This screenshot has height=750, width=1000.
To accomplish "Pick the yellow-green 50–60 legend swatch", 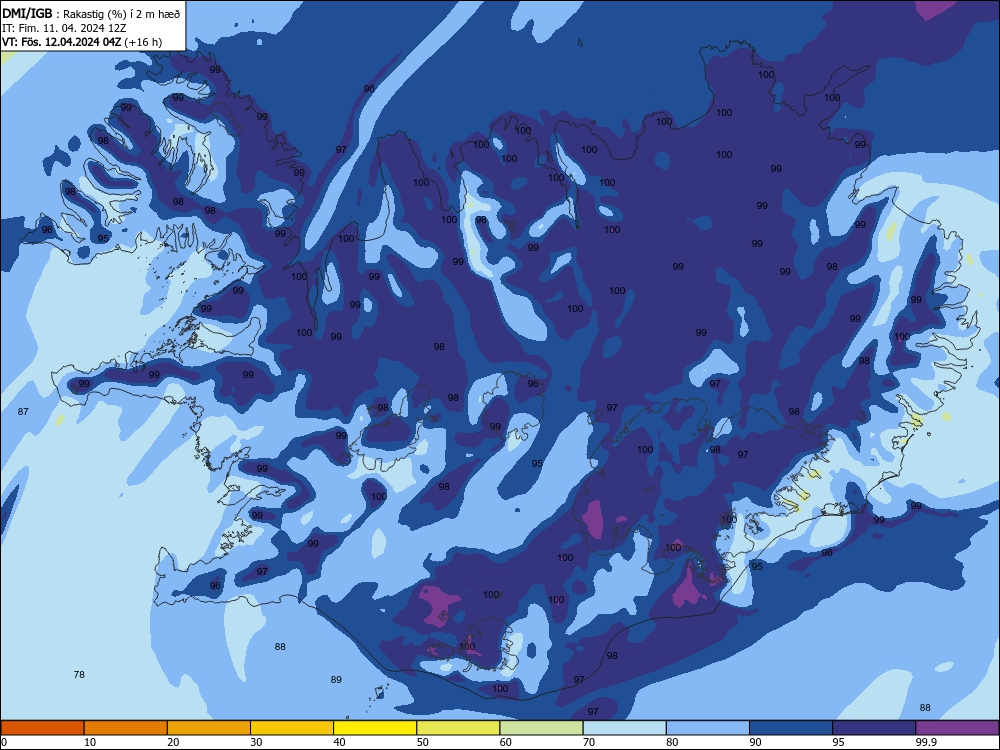I will (458, 728).
